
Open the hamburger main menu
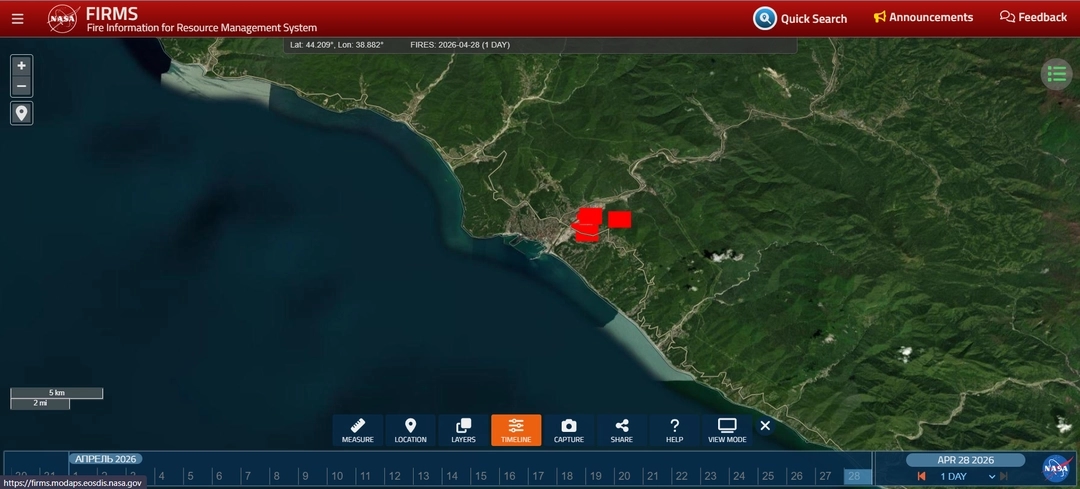coord(17,18)
